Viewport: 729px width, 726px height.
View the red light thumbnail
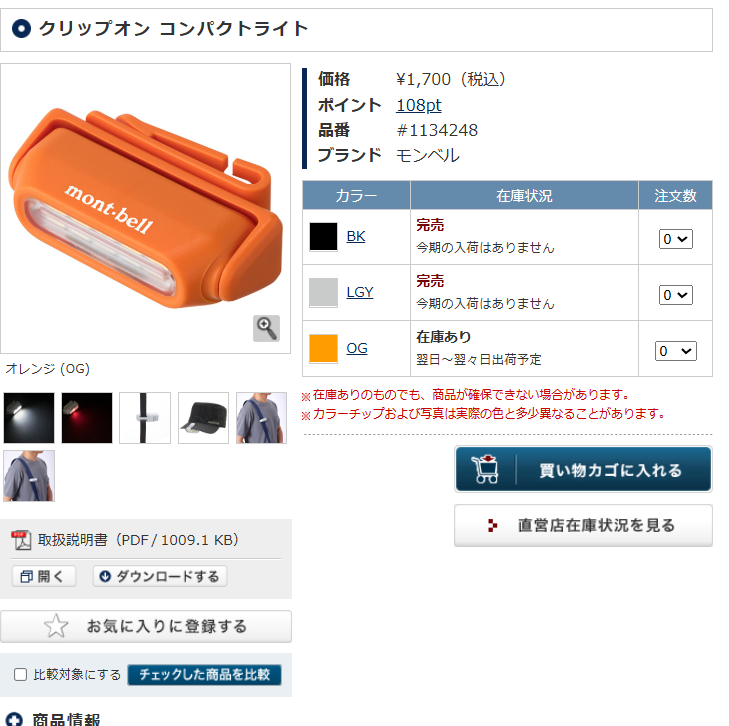87,418
